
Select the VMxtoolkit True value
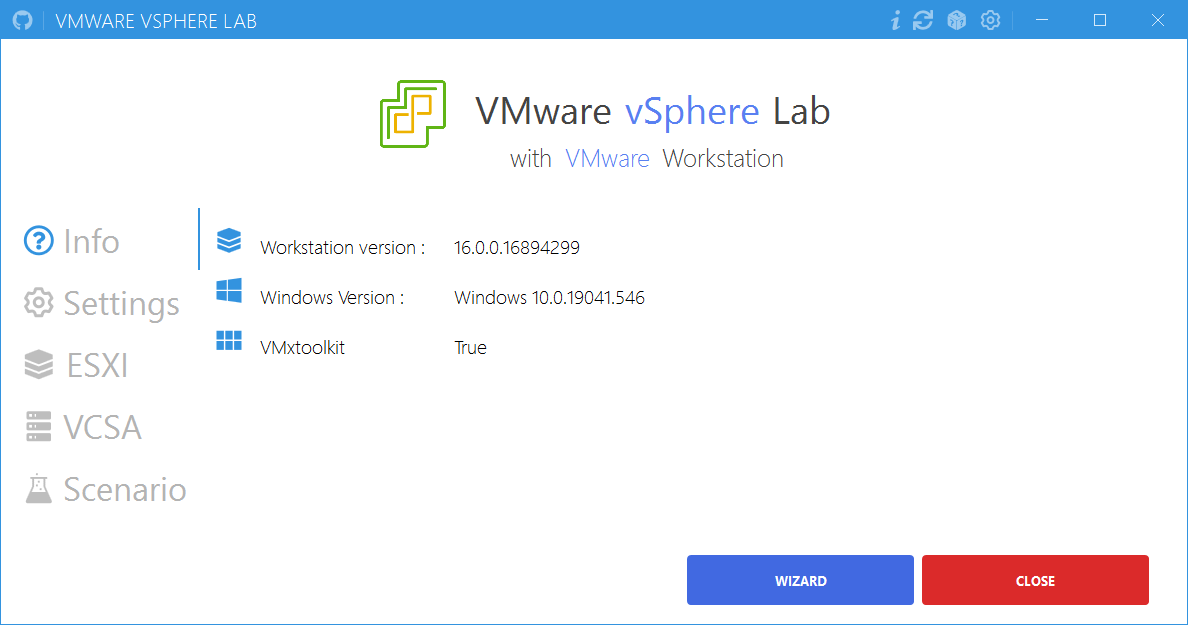(x=471, y=348)
